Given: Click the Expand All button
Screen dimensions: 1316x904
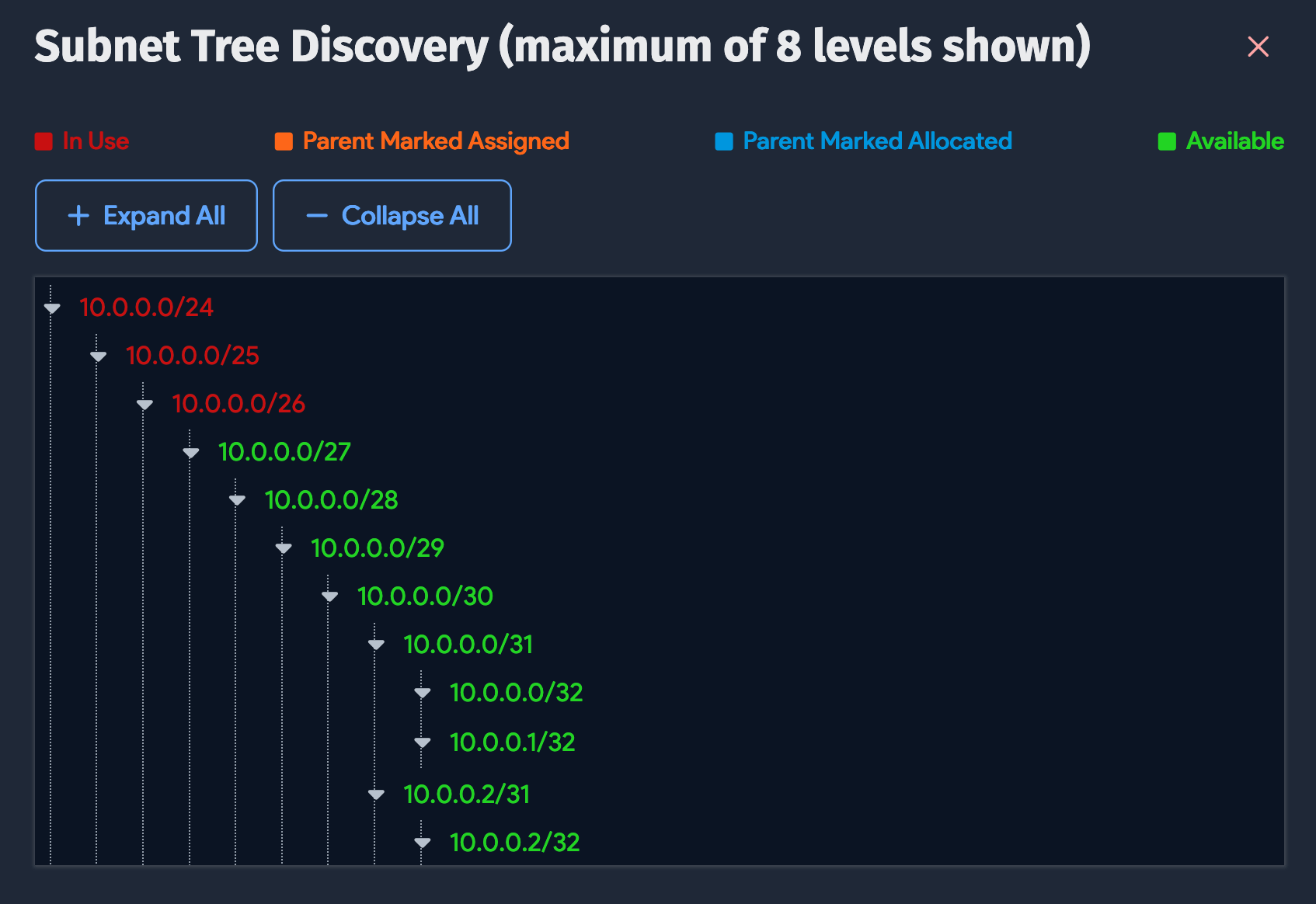Looking at the screenshot, I should pyautogui.click(x=146, y=215).
